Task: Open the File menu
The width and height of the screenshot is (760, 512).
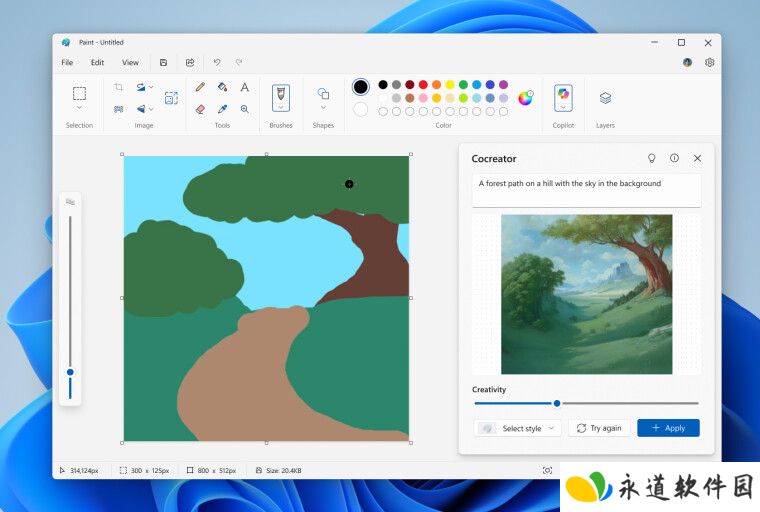Action: pyautogui.click(x=67, y=63)
